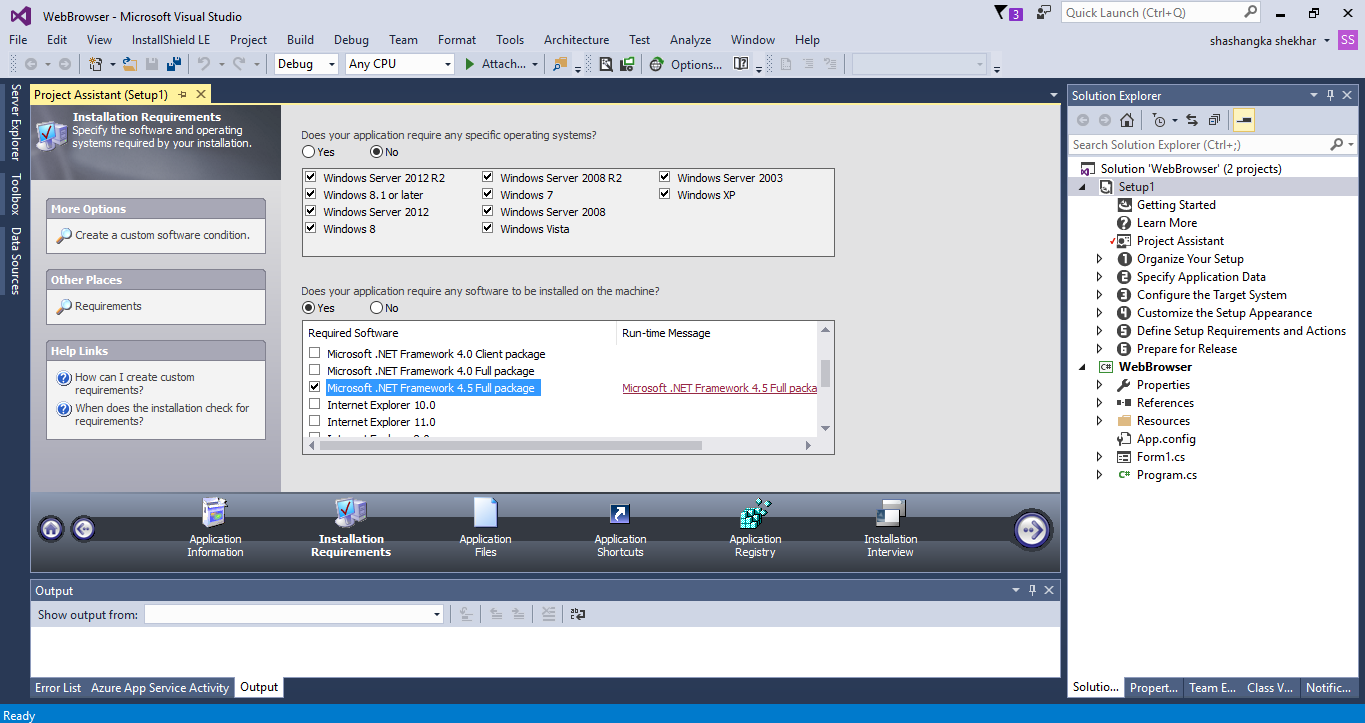
Task: Click the Home icon in Solution Explorer
Action: (x=1127, y=120)
